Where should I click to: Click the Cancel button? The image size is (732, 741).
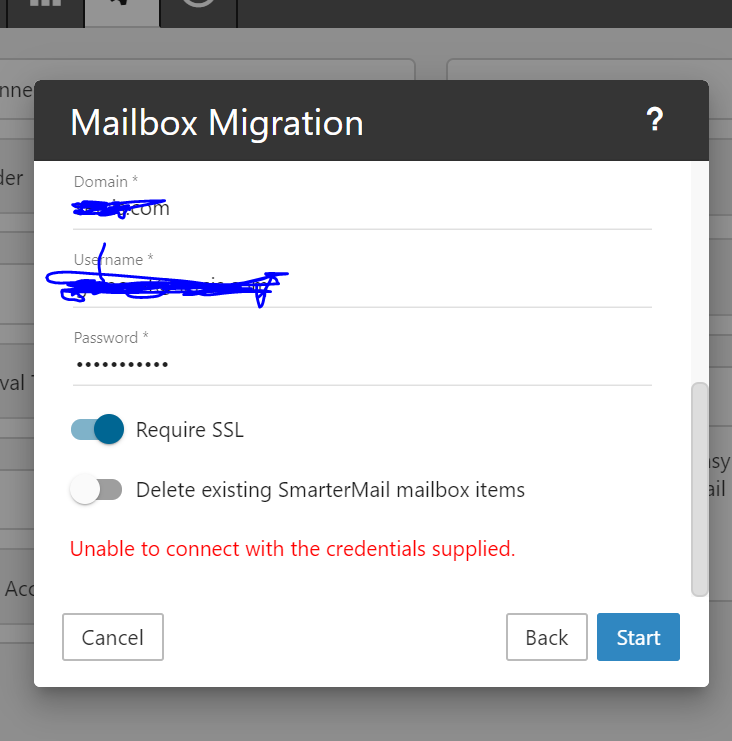(113, 637)
